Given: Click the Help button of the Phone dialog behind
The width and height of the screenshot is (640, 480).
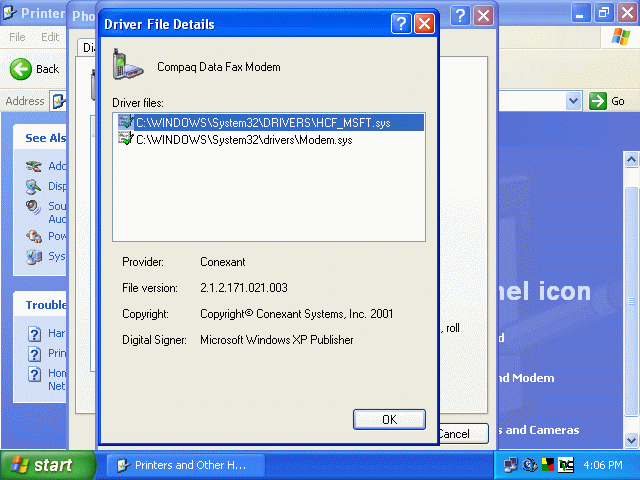Looking at the screenshot, I should (460, 16).
